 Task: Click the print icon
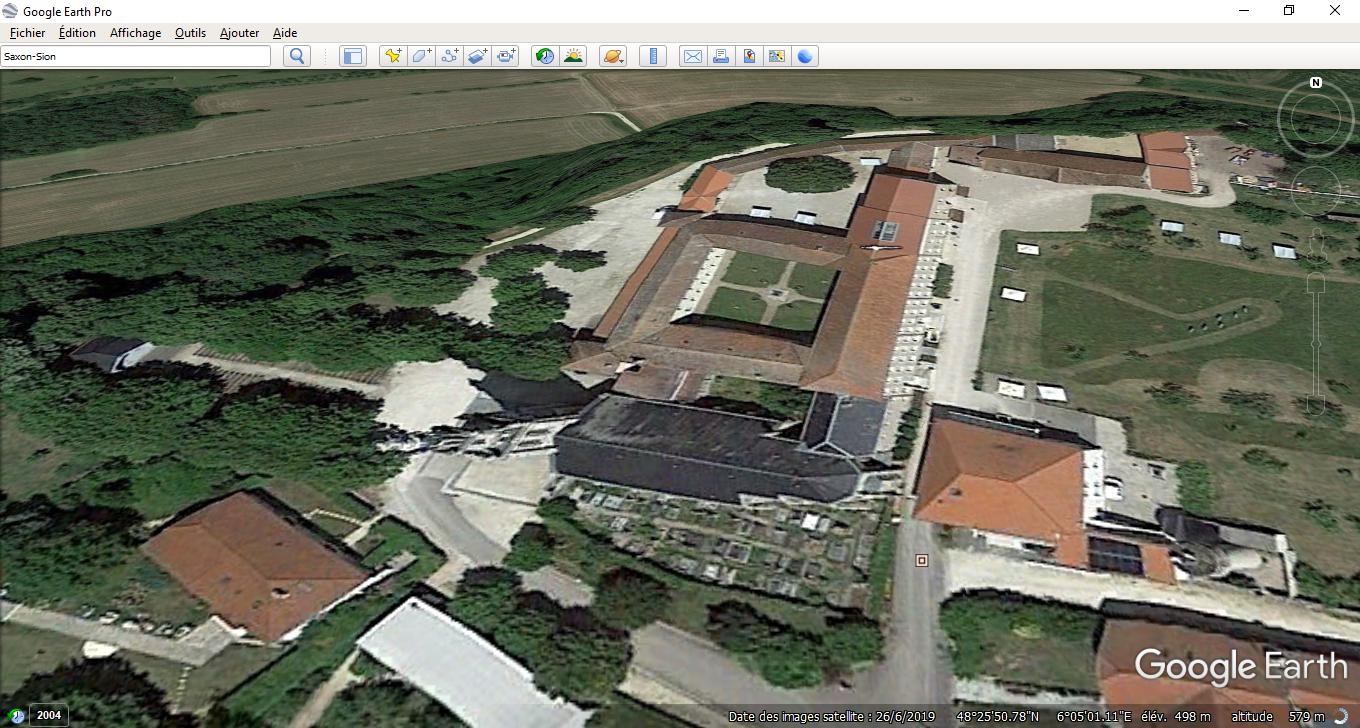(720, 56)
